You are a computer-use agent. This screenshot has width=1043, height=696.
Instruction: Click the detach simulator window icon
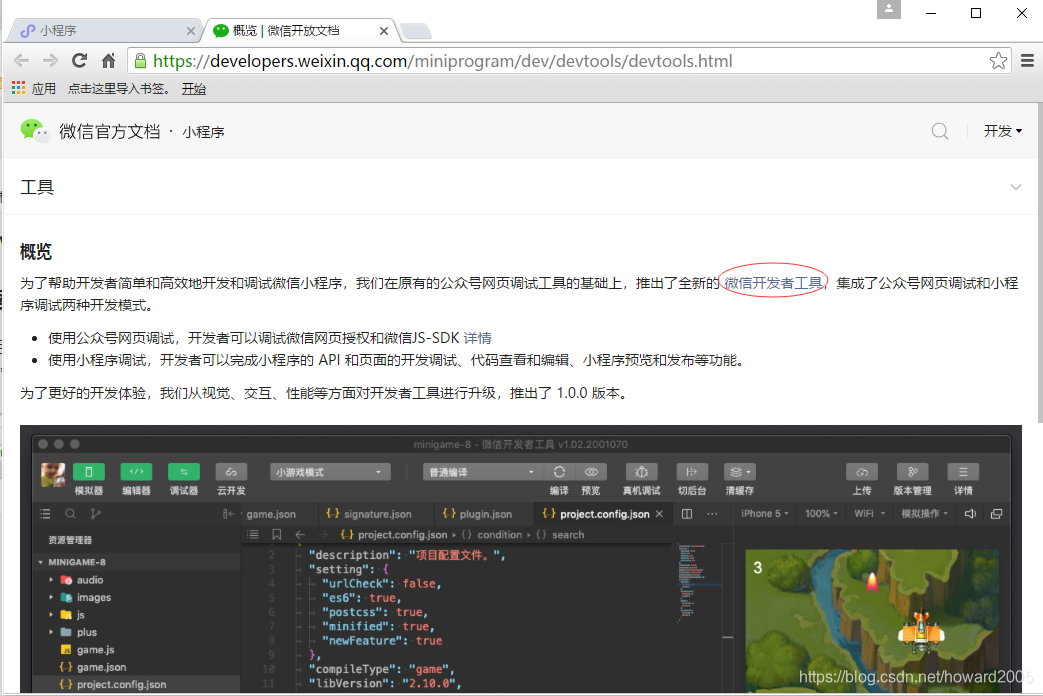[x=996, y=514]
